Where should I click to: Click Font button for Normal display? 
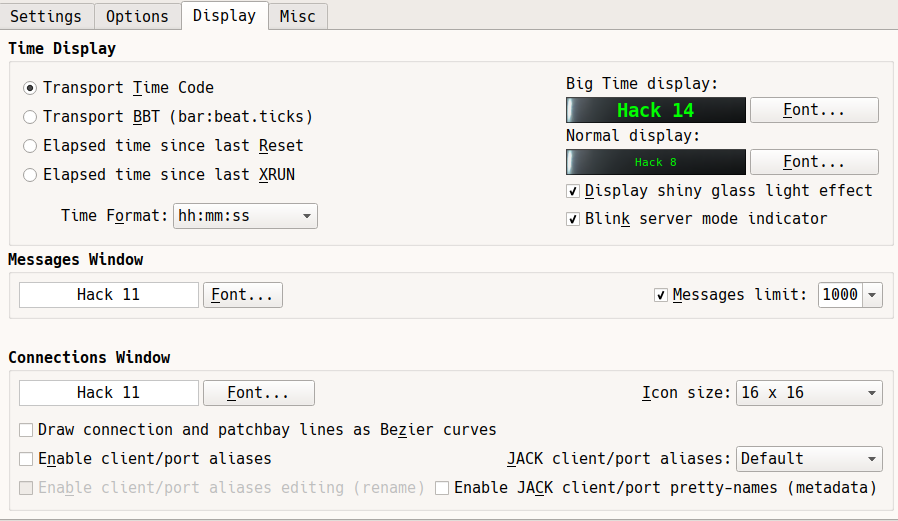(814, 162)
